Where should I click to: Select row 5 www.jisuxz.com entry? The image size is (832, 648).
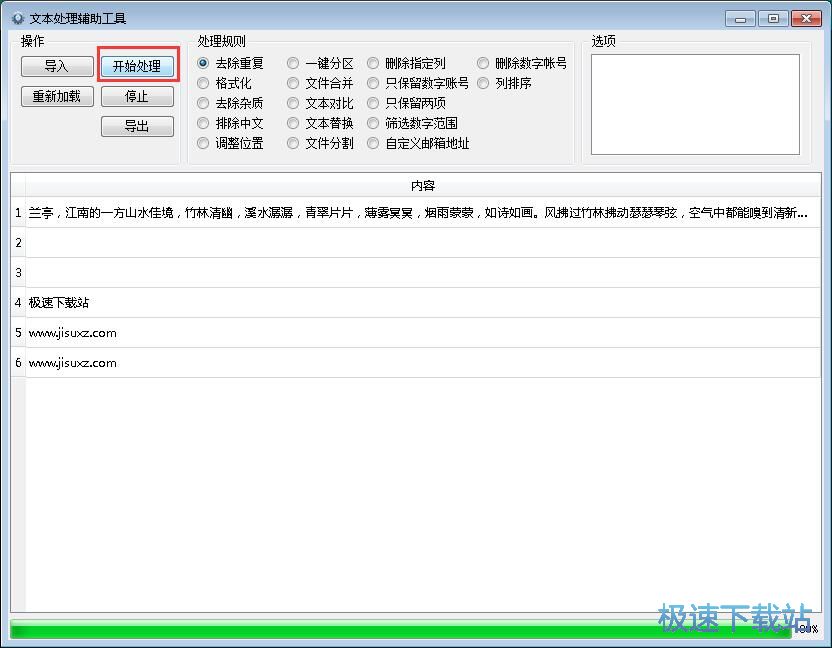[x=423, y=333]
